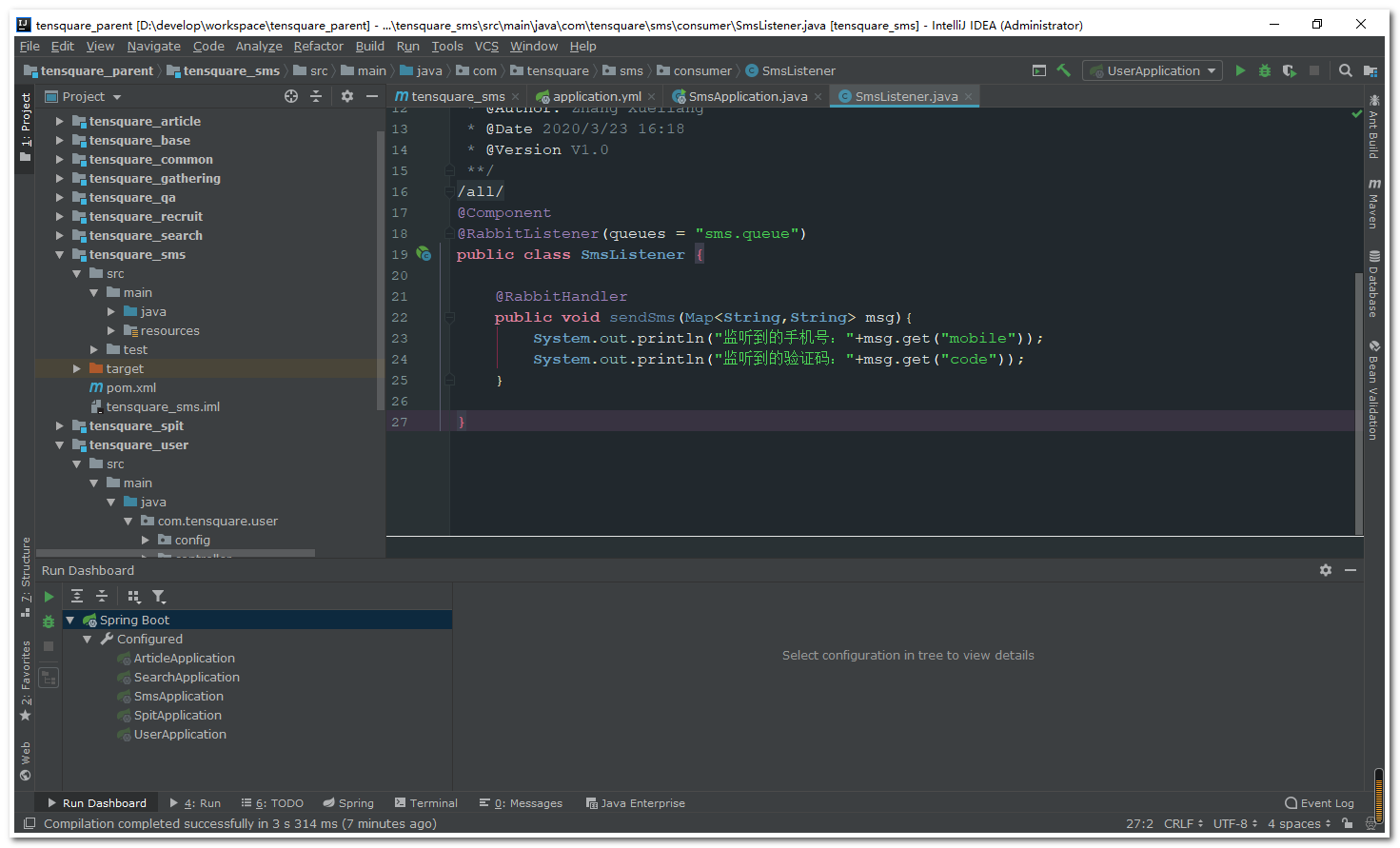Debug UserApplication with the bug icon
Image resolution: width=1400 pixels, height=848 pixels.
click(x=1265, y=70)
